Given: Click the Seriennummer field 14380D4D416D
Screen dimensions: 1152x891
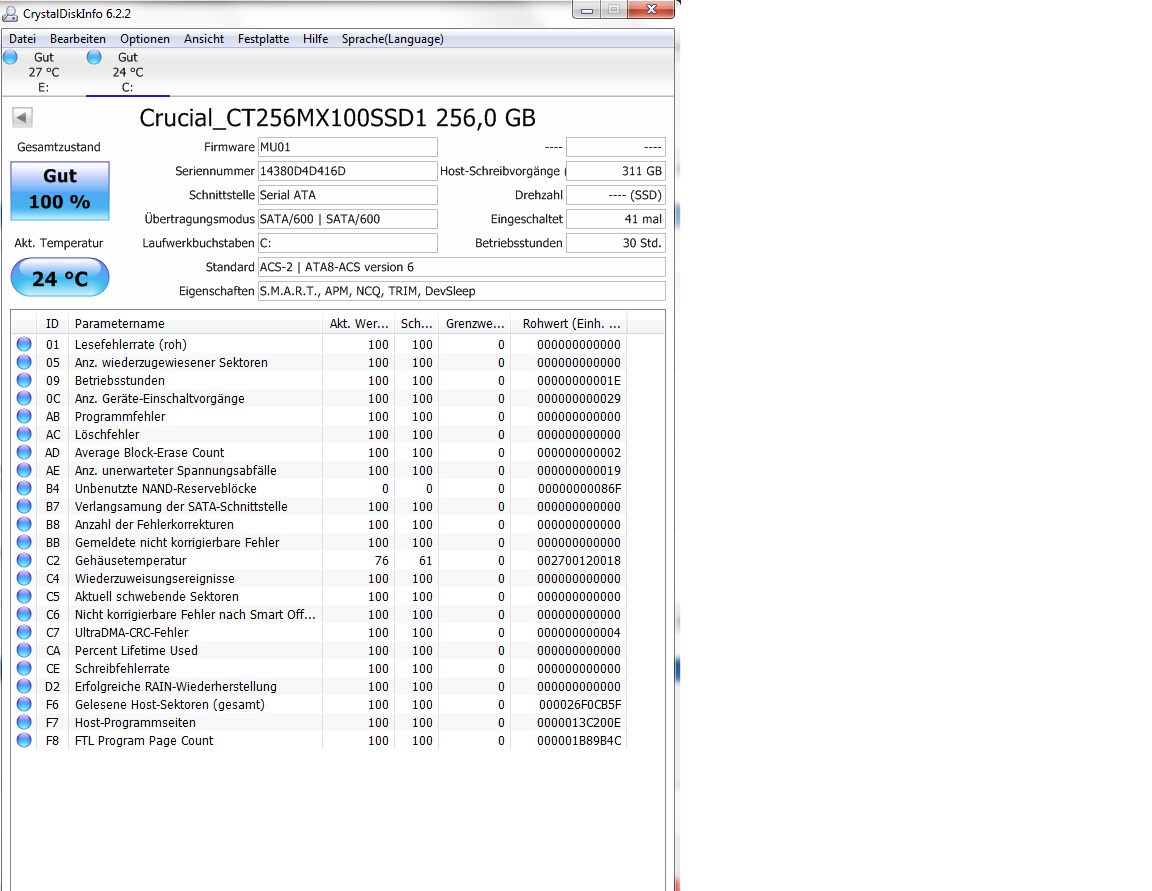Looking at the screenshot, I should pos(348,171).
